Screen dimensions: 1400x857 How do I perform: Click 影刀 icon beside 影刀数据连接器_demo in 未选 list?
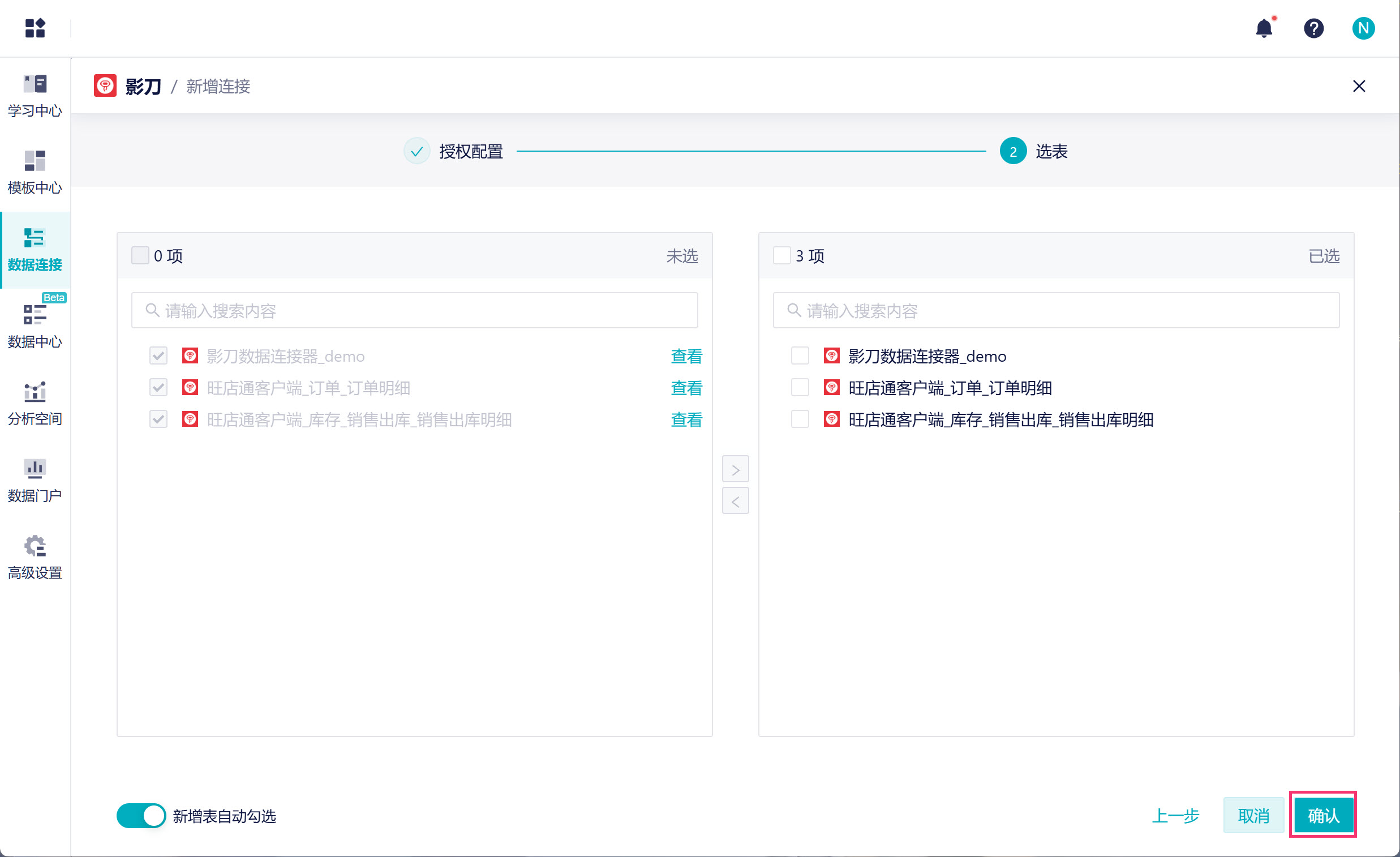[190, 356]
